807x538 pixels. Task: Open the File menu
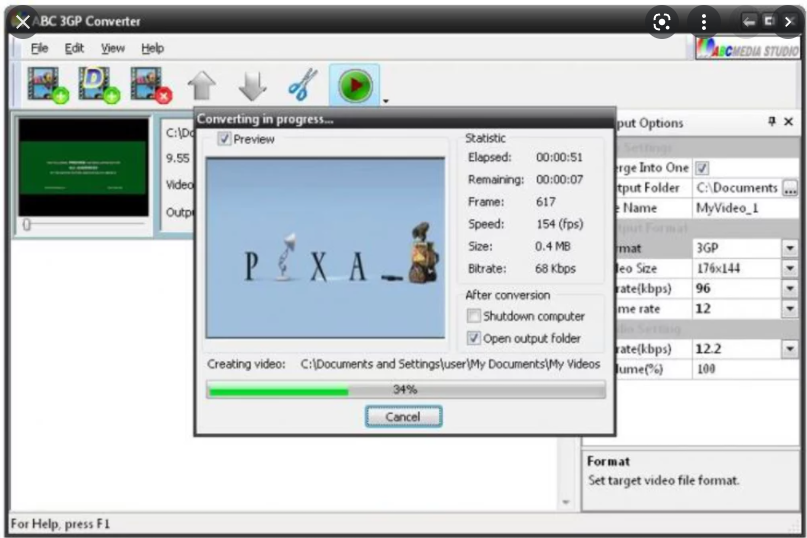[x=39, y=48]
